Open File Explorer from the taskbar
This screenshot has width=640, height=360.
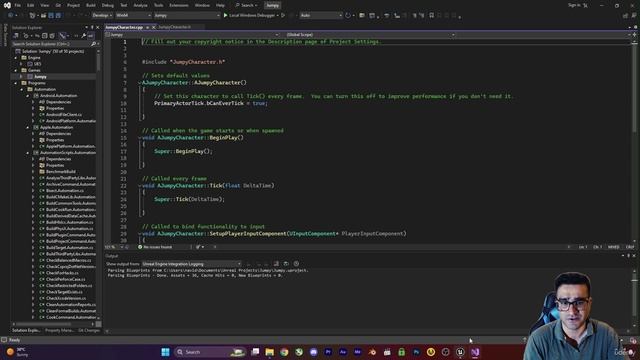270,352
